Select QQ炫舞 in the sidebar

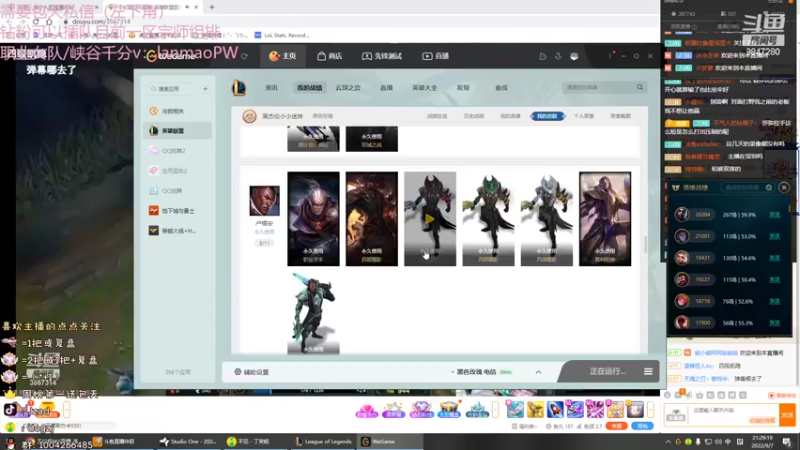[178, 191]
